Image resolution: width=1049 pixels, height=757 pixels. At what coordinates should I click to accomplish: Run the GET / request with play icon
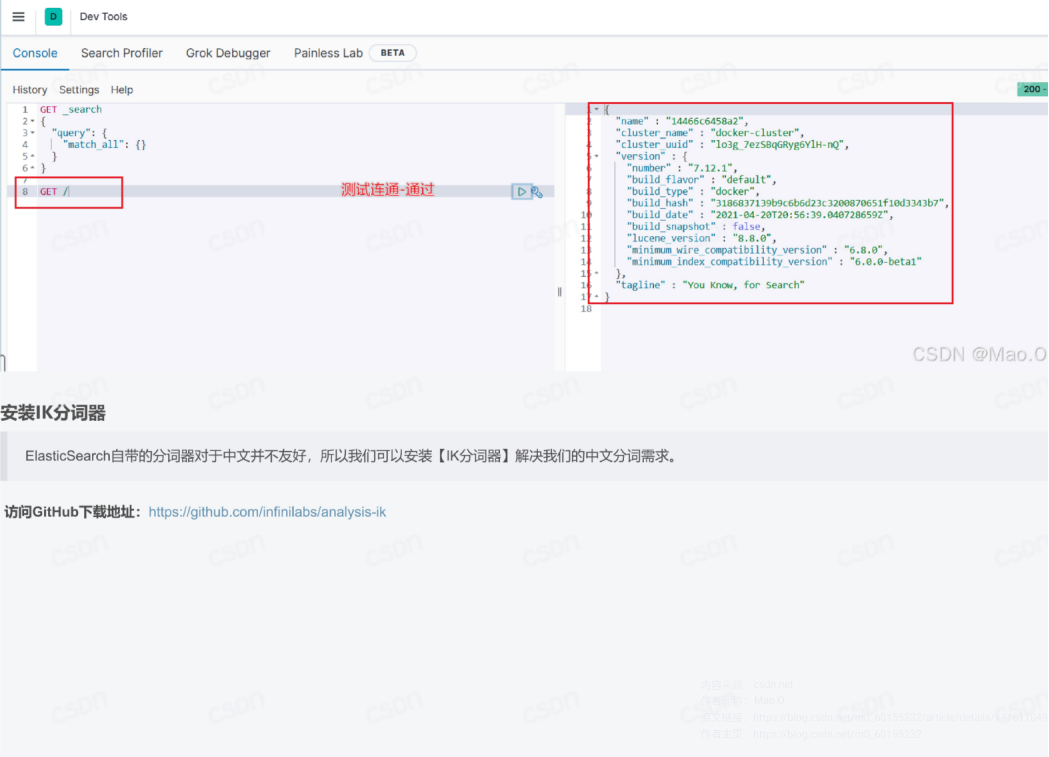tap(521, 192)
